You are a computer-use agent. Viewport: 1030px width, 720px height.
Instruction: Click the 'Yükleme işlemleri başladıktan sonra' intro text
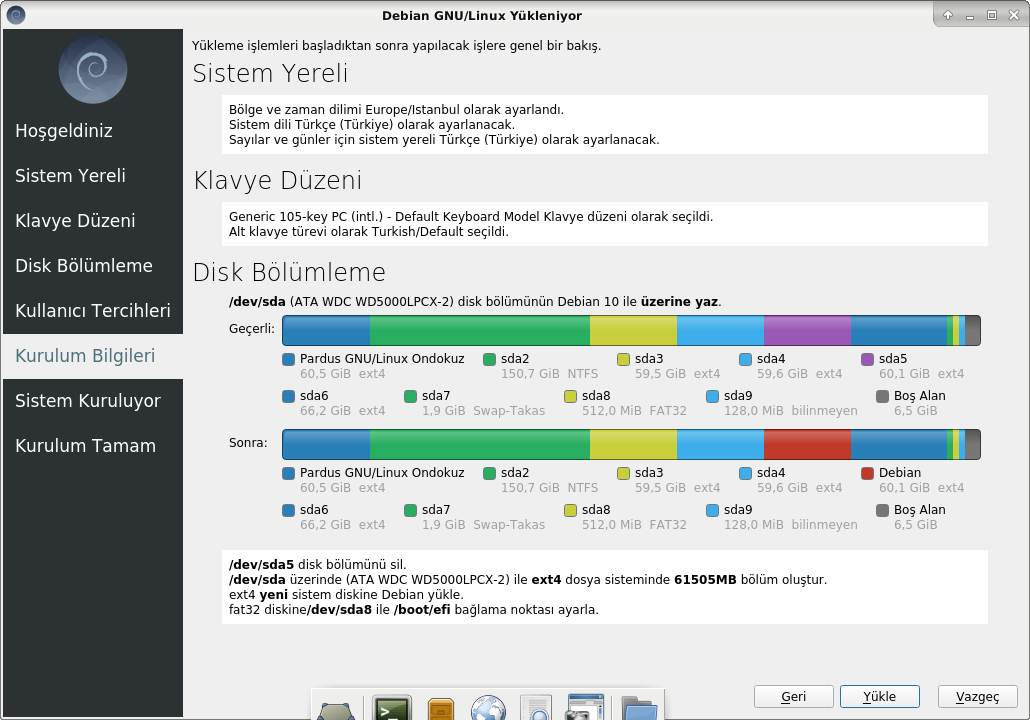pos(396,46)
